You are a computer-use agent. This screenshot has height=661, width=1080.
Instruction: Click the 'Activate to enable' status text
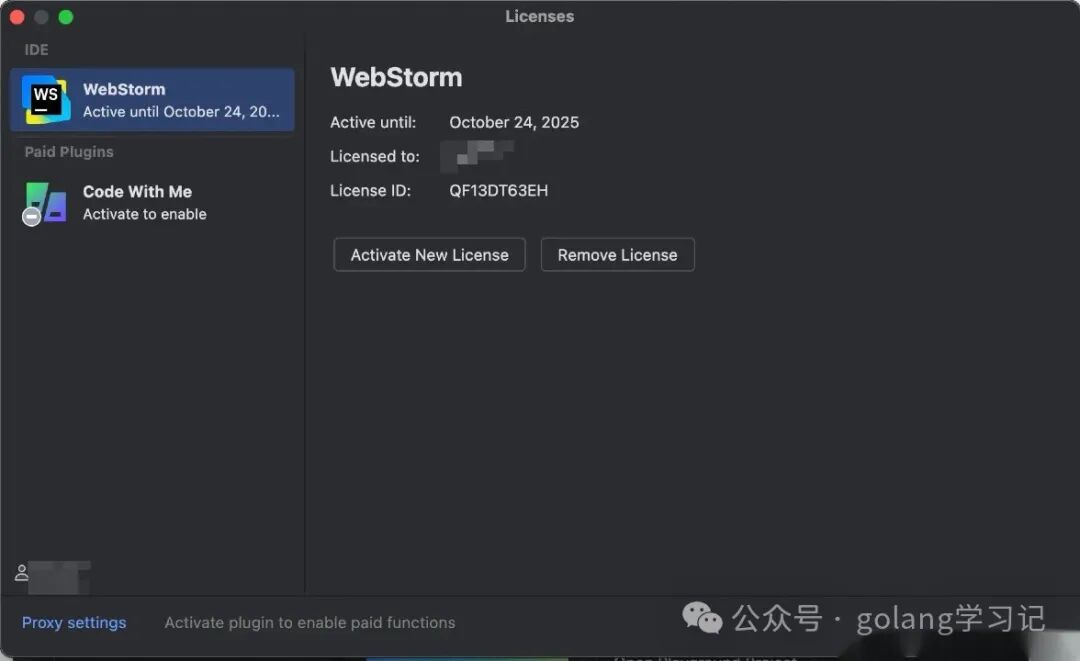[x=145, y=214]
